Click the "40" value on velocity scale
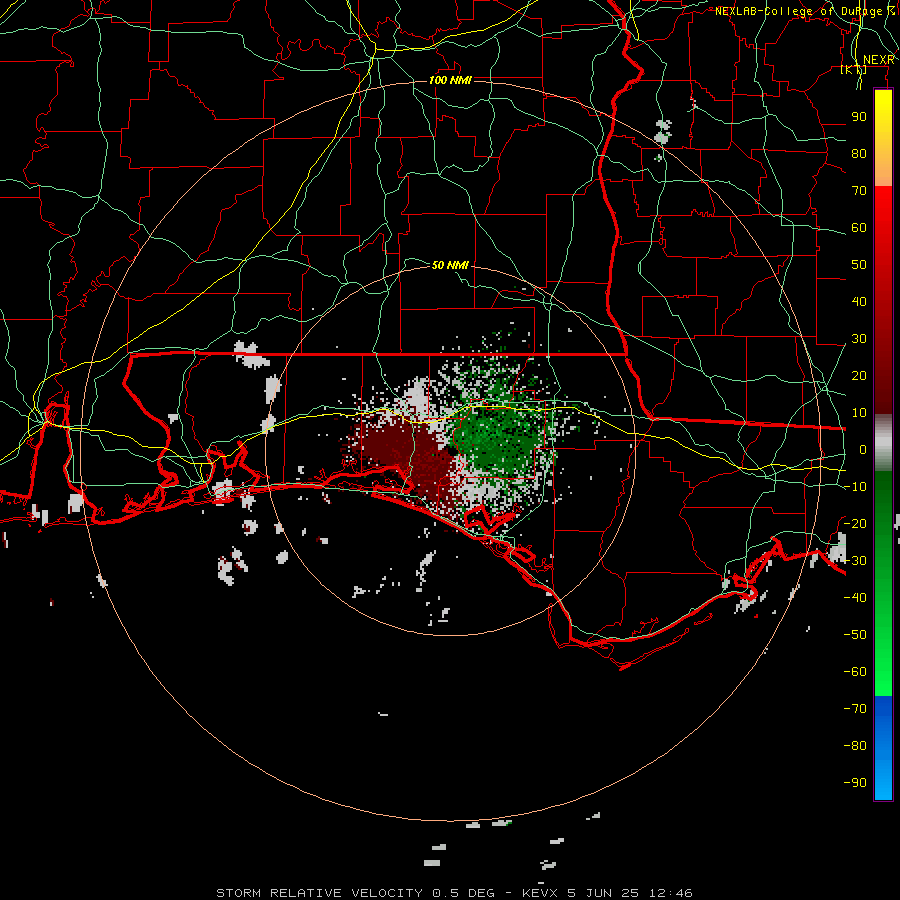The width and height of the screenshot is (900, 900). tap(859, 301)
